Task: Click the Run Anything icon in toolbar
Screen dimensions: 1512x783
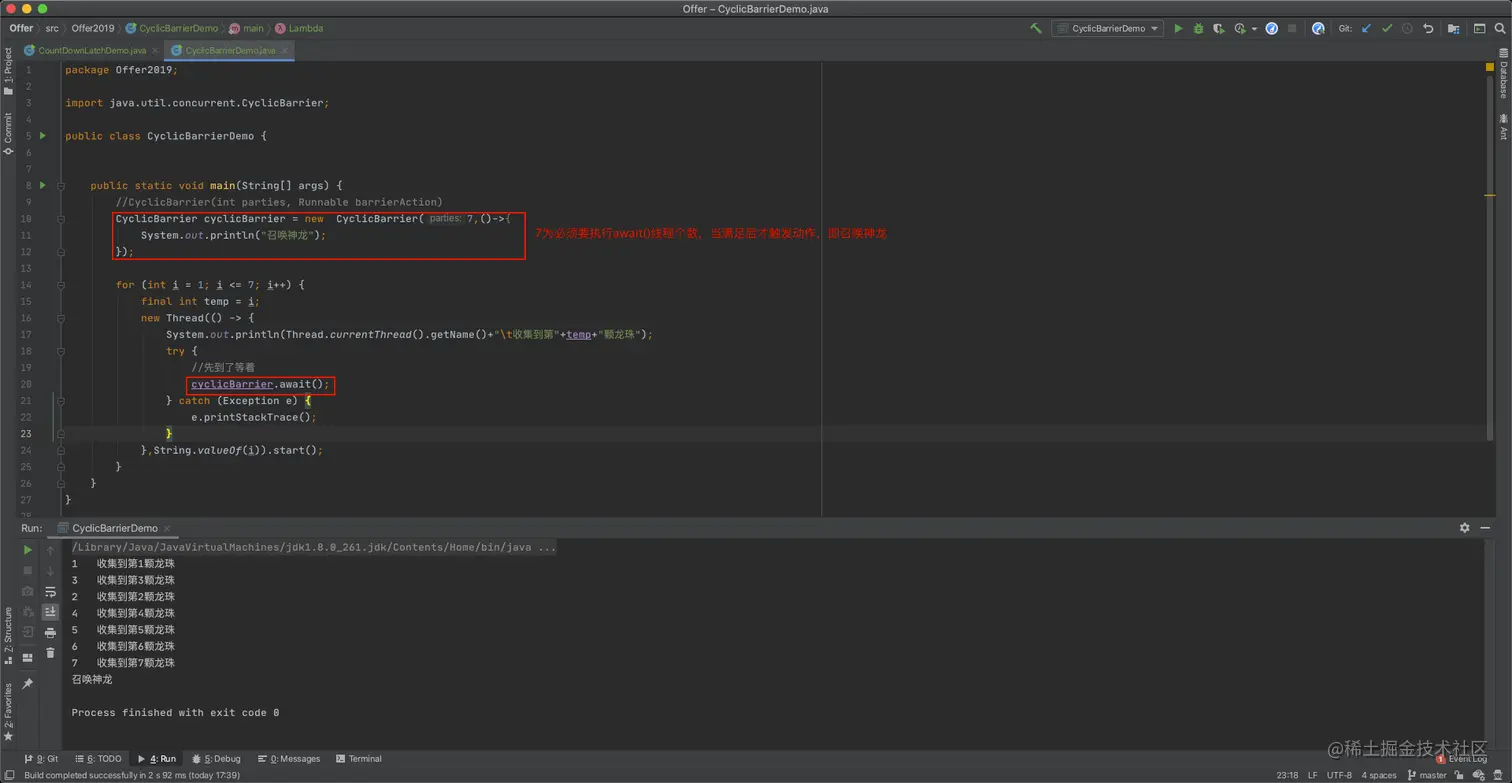Action: click(x=1479, y=29)
